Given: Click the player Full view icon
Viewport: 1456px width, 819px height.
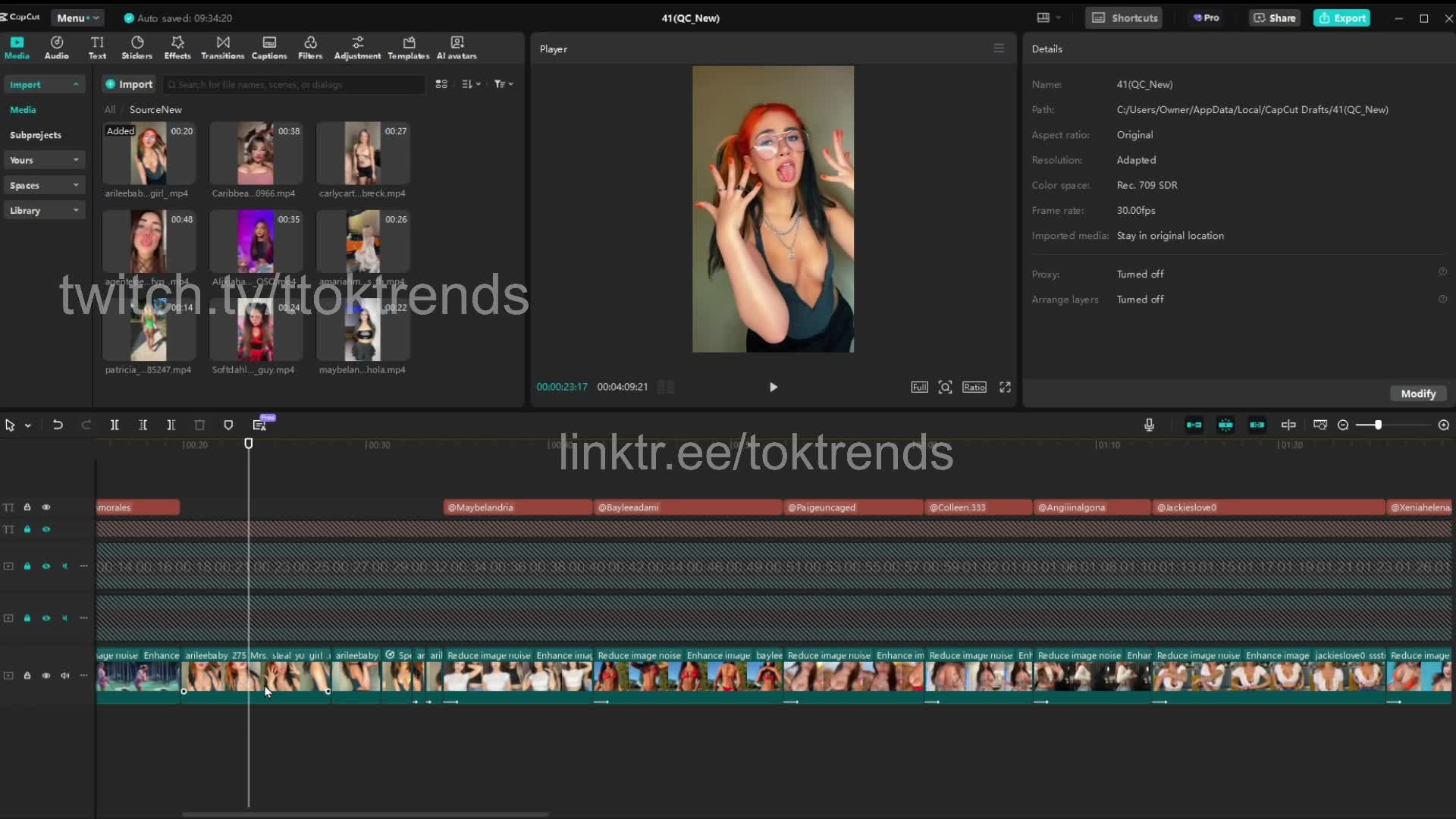Looking at the screenshot, I should point(919,387).
